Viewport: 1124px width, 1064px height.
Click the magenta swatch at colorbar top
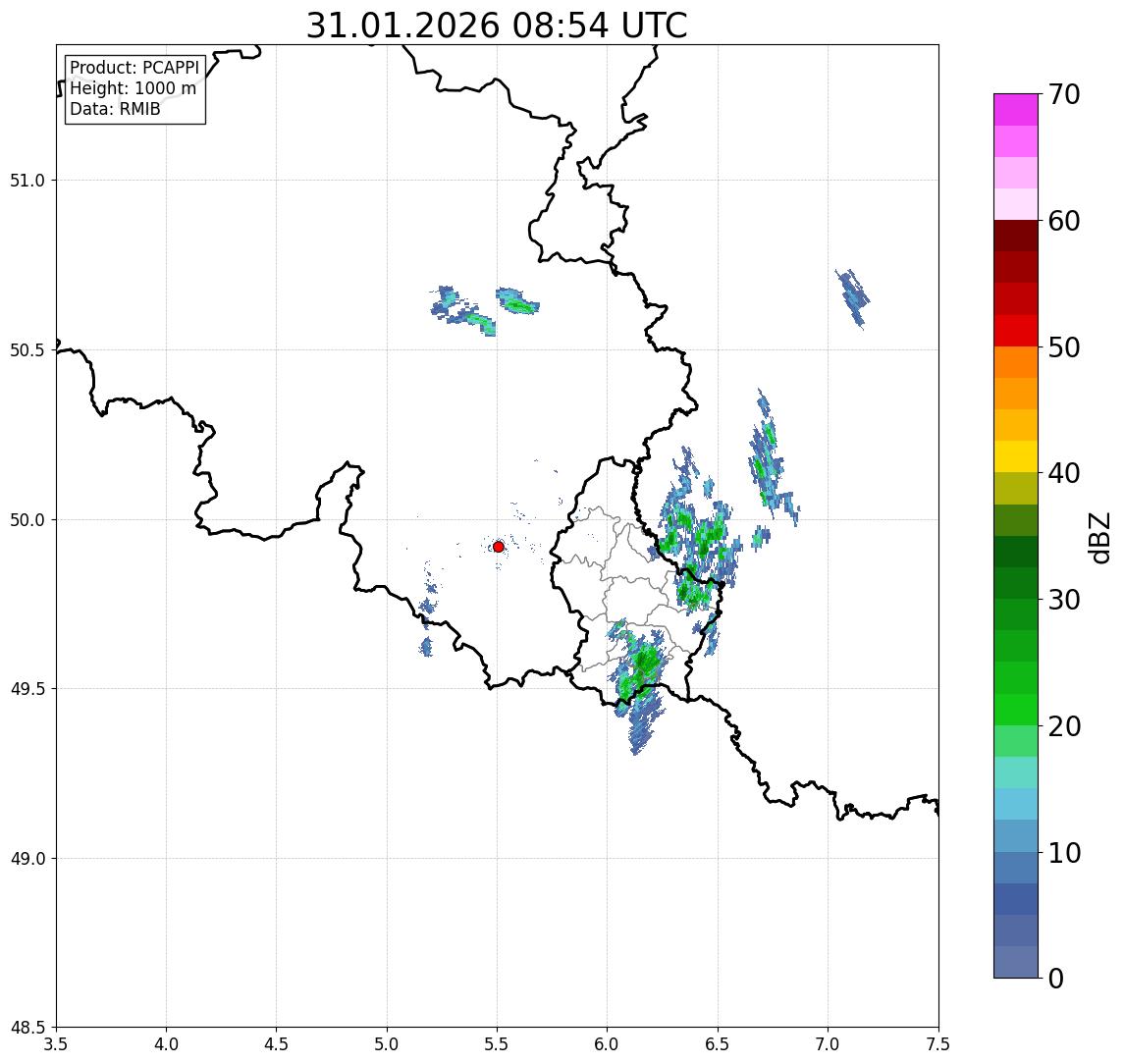(1016, 110)
